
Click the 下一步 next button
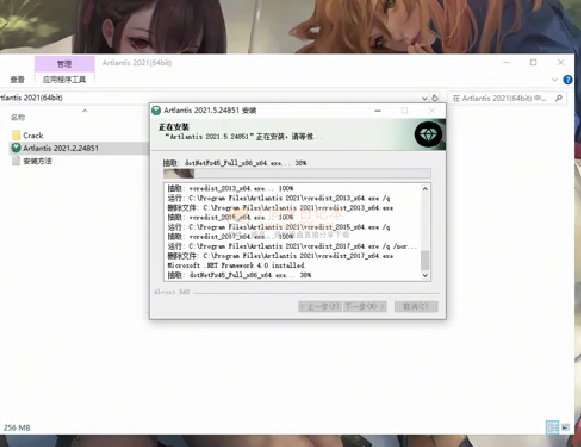coord(365,307)
